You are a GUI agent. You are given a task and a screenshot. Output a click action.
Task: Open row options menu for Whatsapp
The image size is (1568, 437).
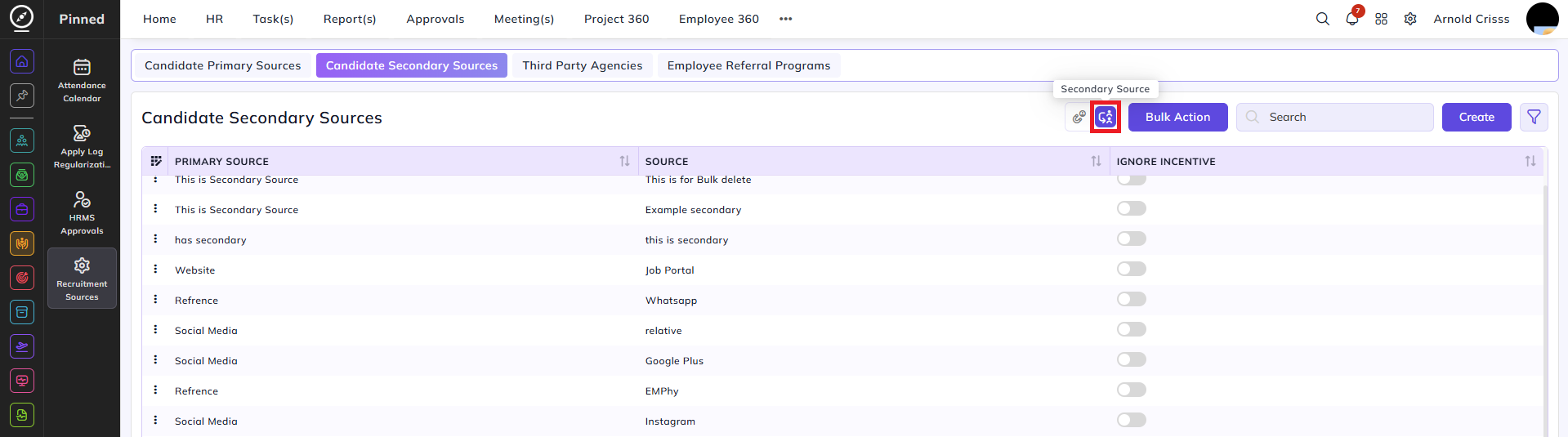[x=155, y=299]
